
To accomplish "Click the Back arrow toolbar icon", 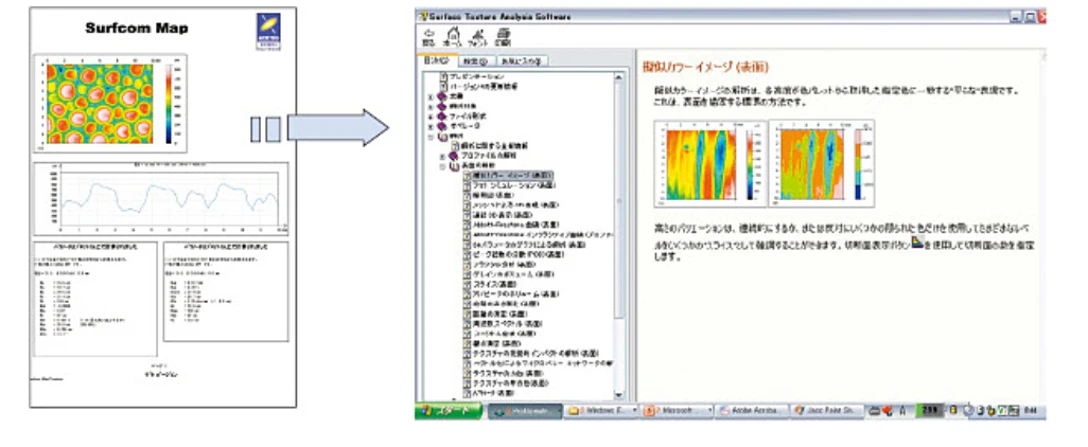I will pos(429,35).
